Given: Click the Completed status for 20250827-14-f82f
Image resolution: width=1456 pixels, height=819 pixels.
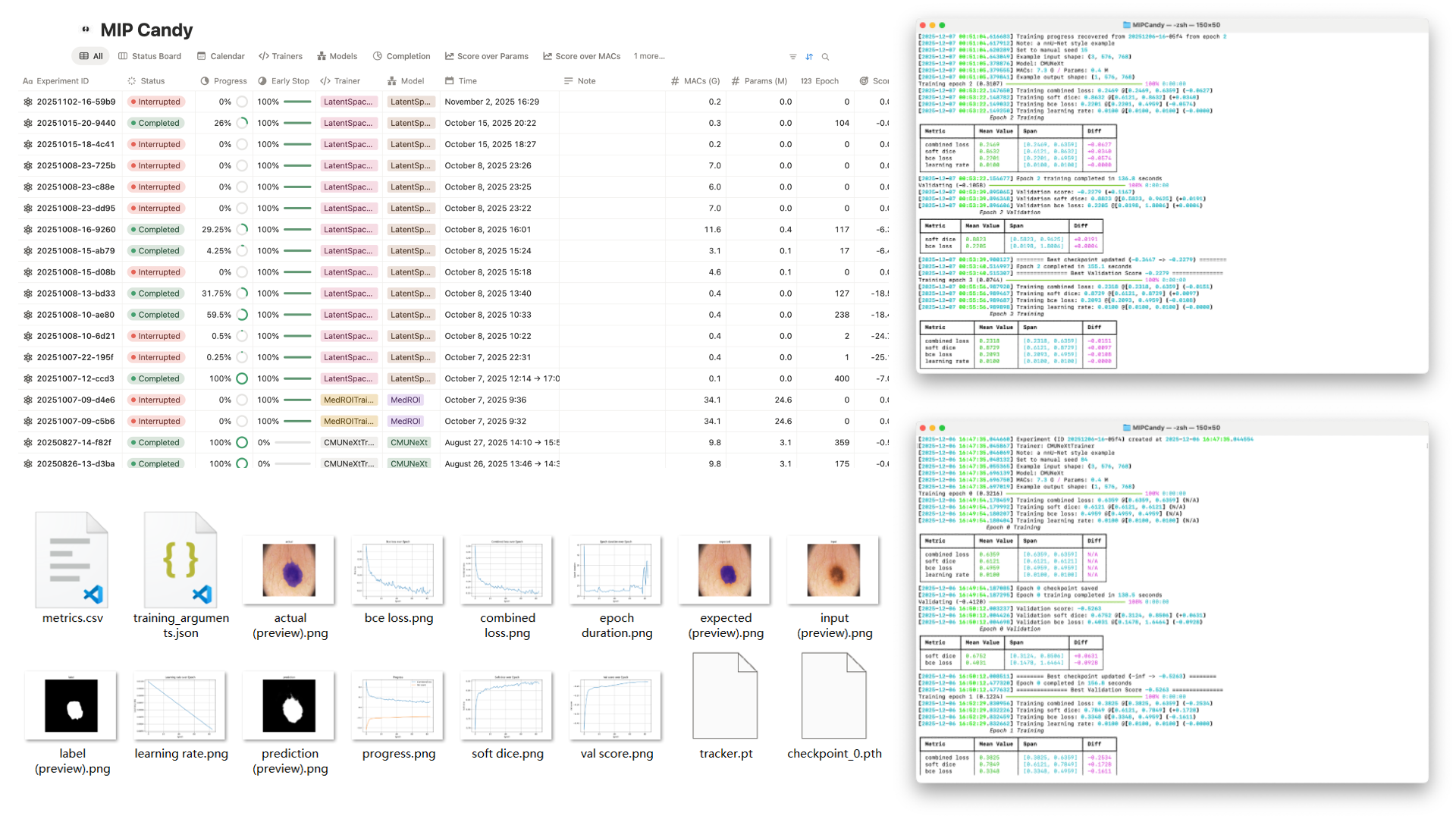Looking at the screenshot, I should coord(156,442).
